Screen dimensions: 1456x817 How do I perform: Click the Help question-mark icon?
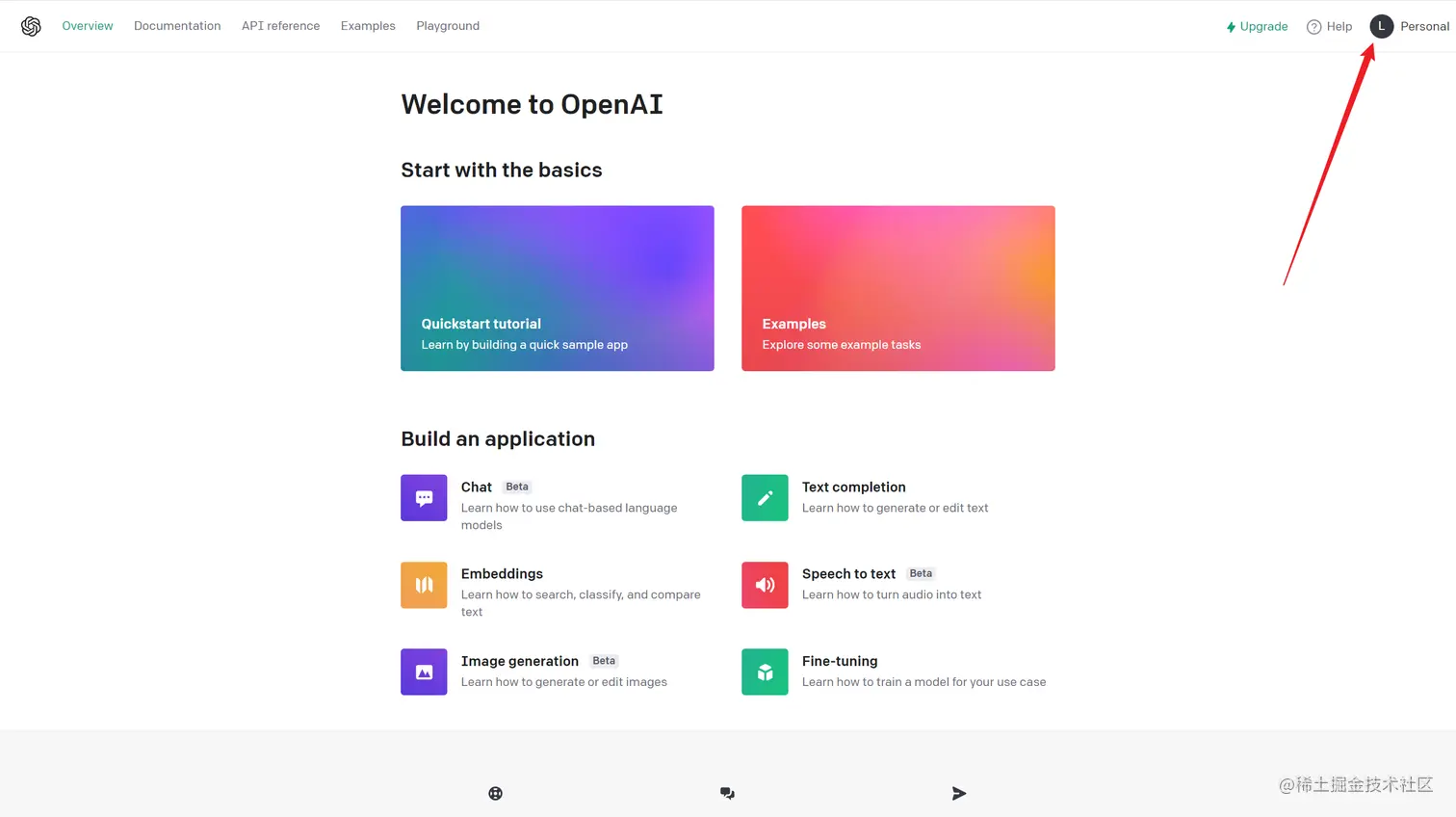tap(1313, 27)
